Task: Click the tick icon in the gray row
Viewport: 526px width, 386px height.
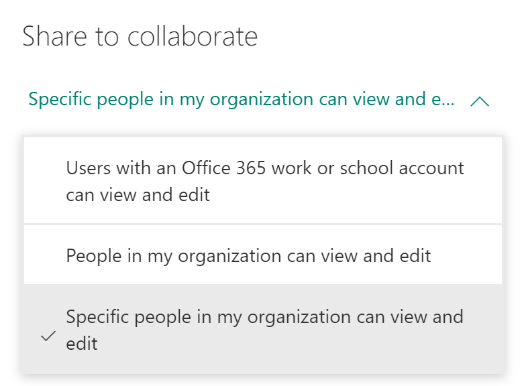Action: click(x=48, y=336)
